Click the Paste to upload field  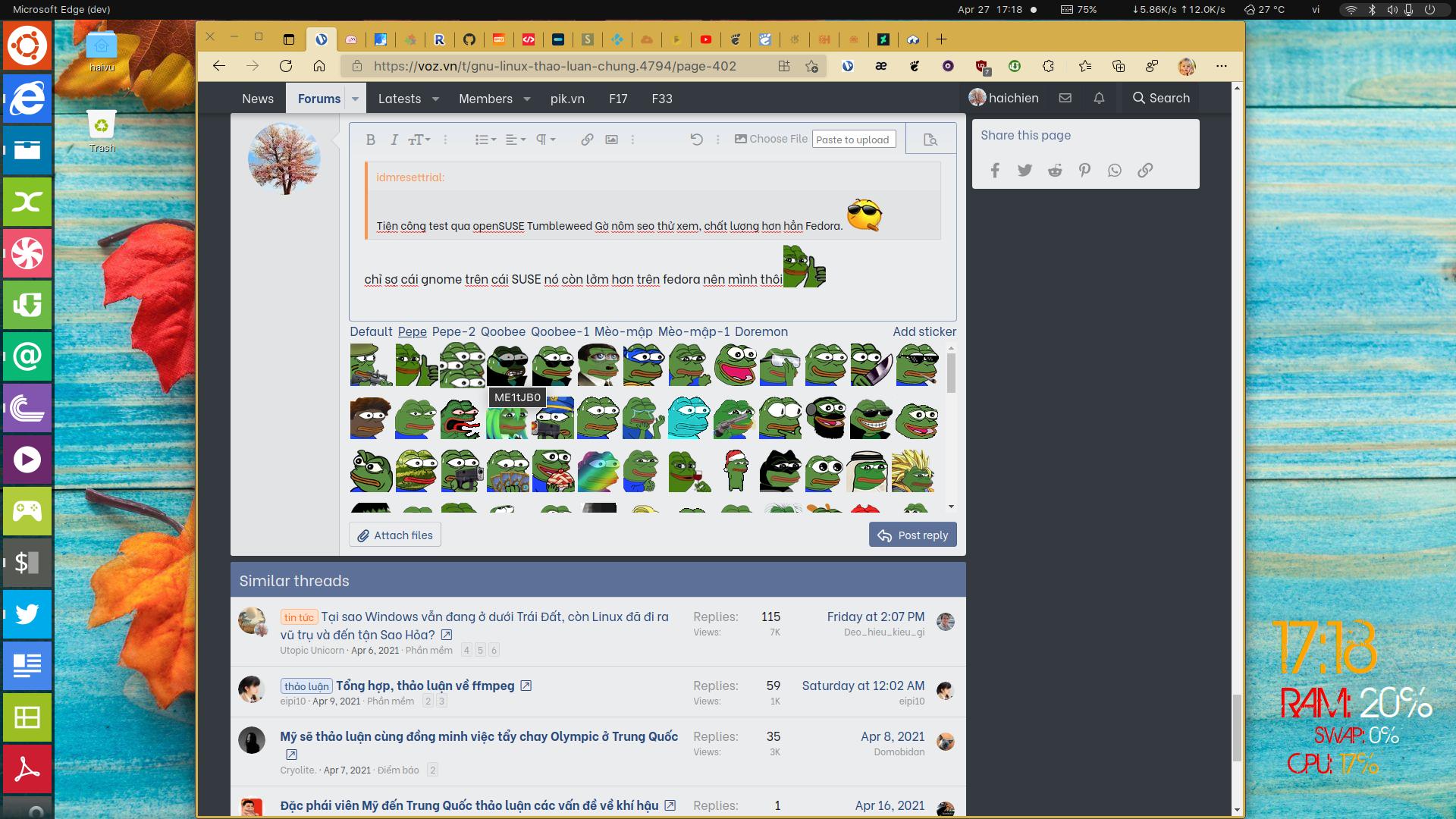(x=854, y=140)
